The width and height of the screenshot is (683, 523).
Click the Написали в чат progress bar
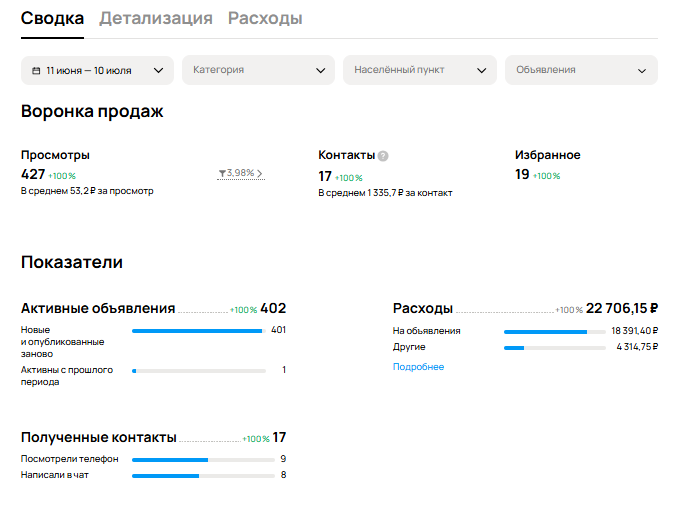click(203, 476)
